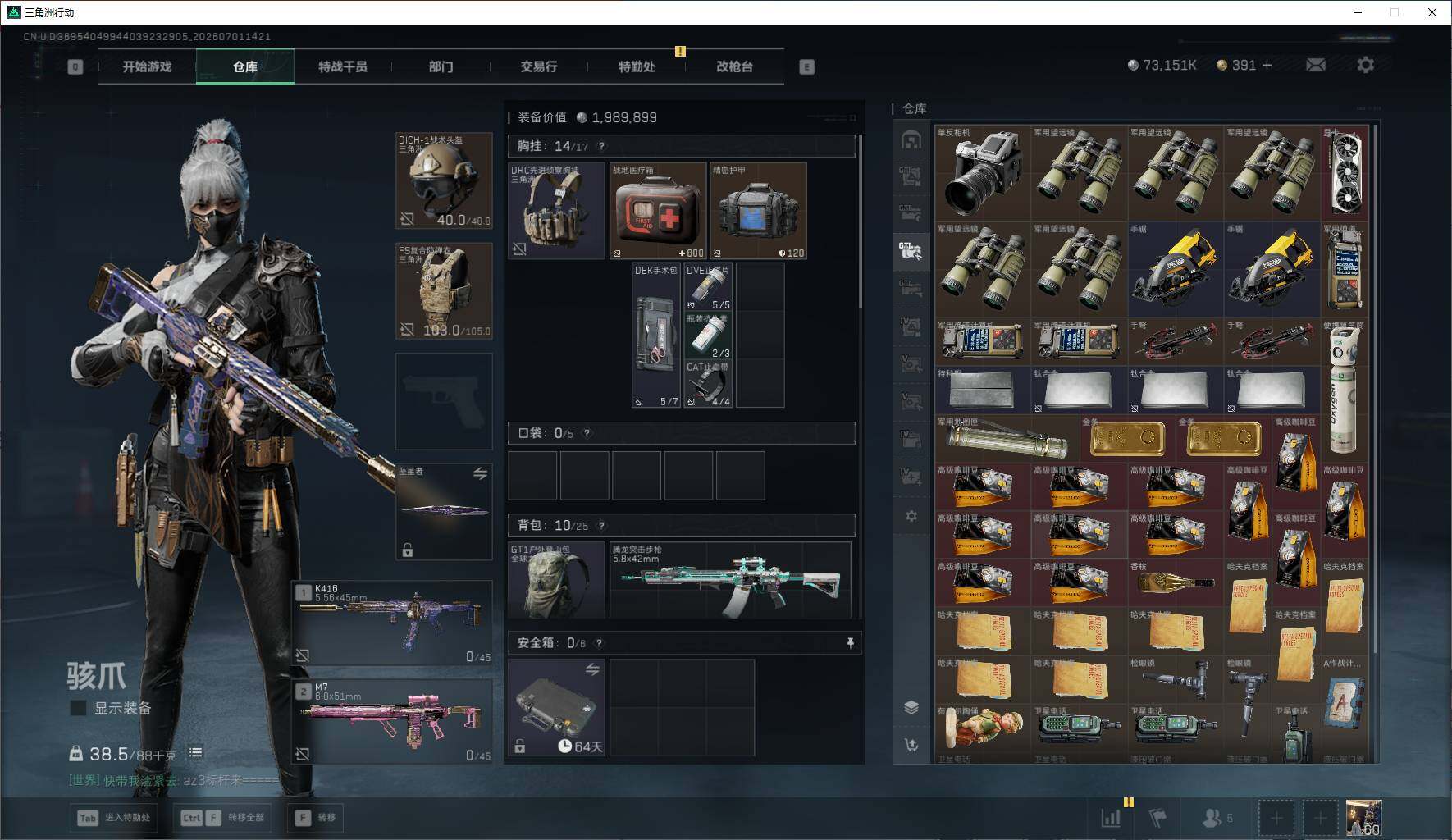This screenshot has width=1452, height=840.
Task: Toggle swap arrows on melee weapon slot
Action: [480, 473]
